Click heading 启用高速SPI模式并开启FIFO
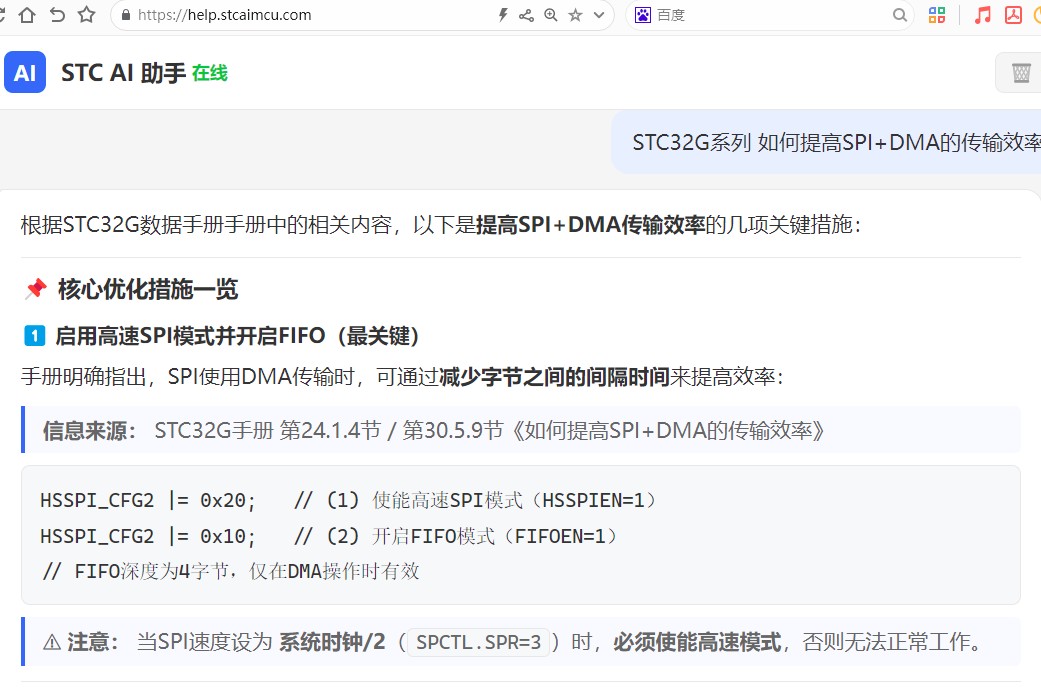1041x700 pixels. click(237, 335)
